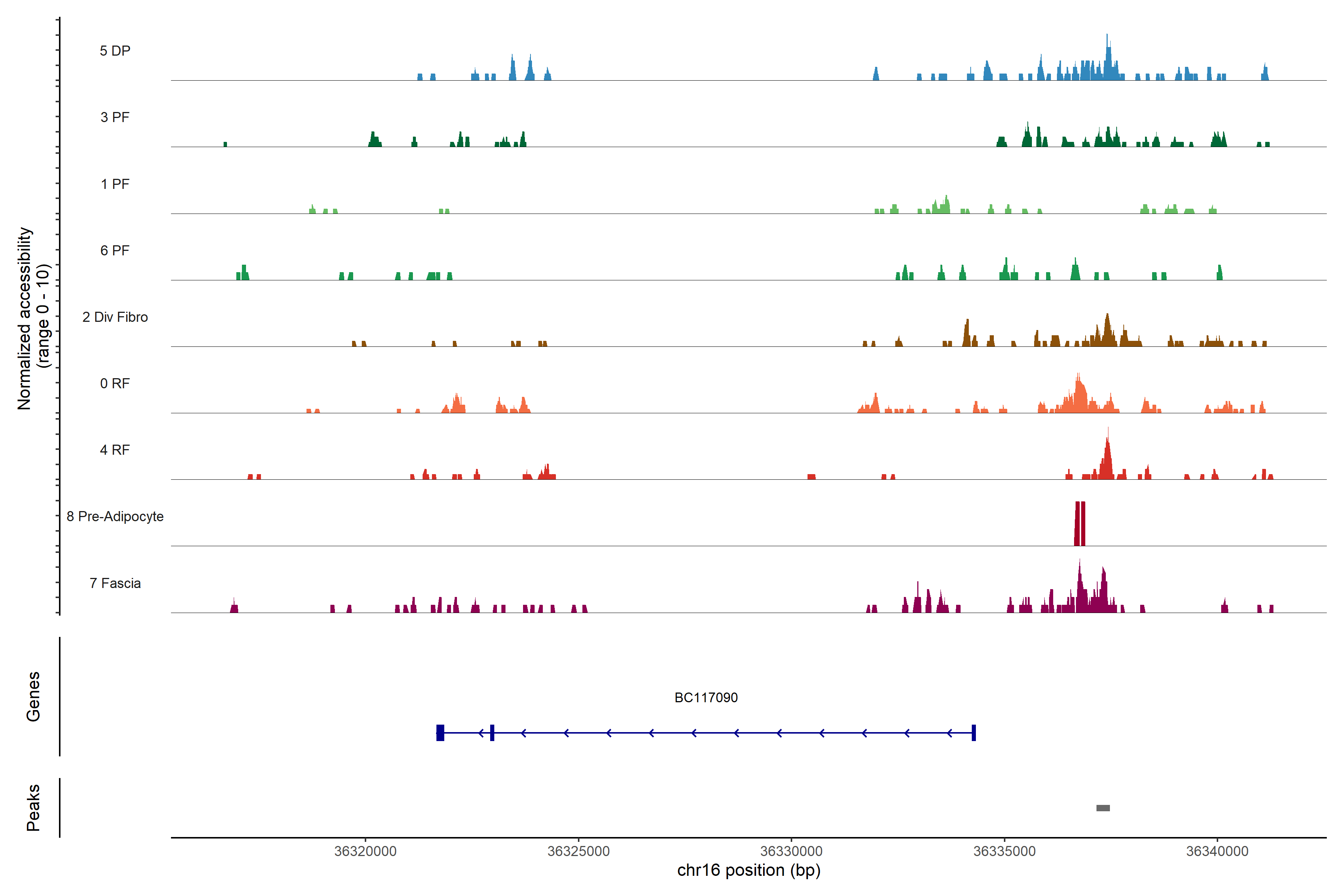This screenshot has width=1344, height=896.
Task: Click the 36320000 axis tick label
Action: click(365, 851)
